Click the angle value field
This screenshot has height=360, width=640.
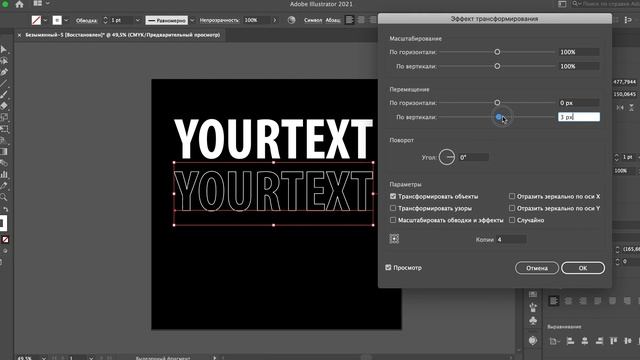[473, 157]
